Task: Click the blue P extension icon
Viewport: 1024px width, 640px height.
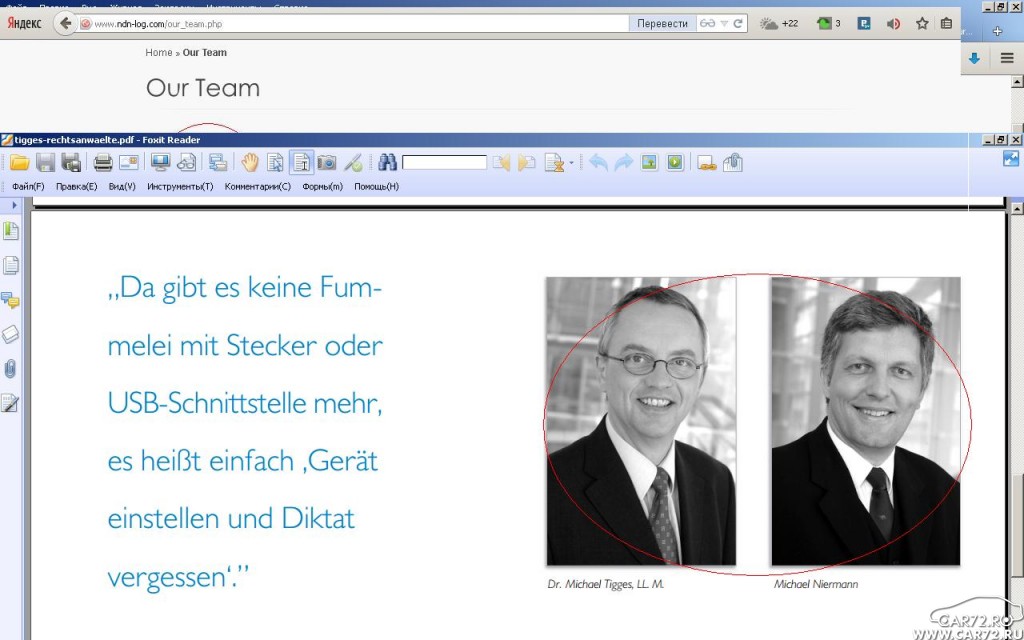Action: pos(864,24)
